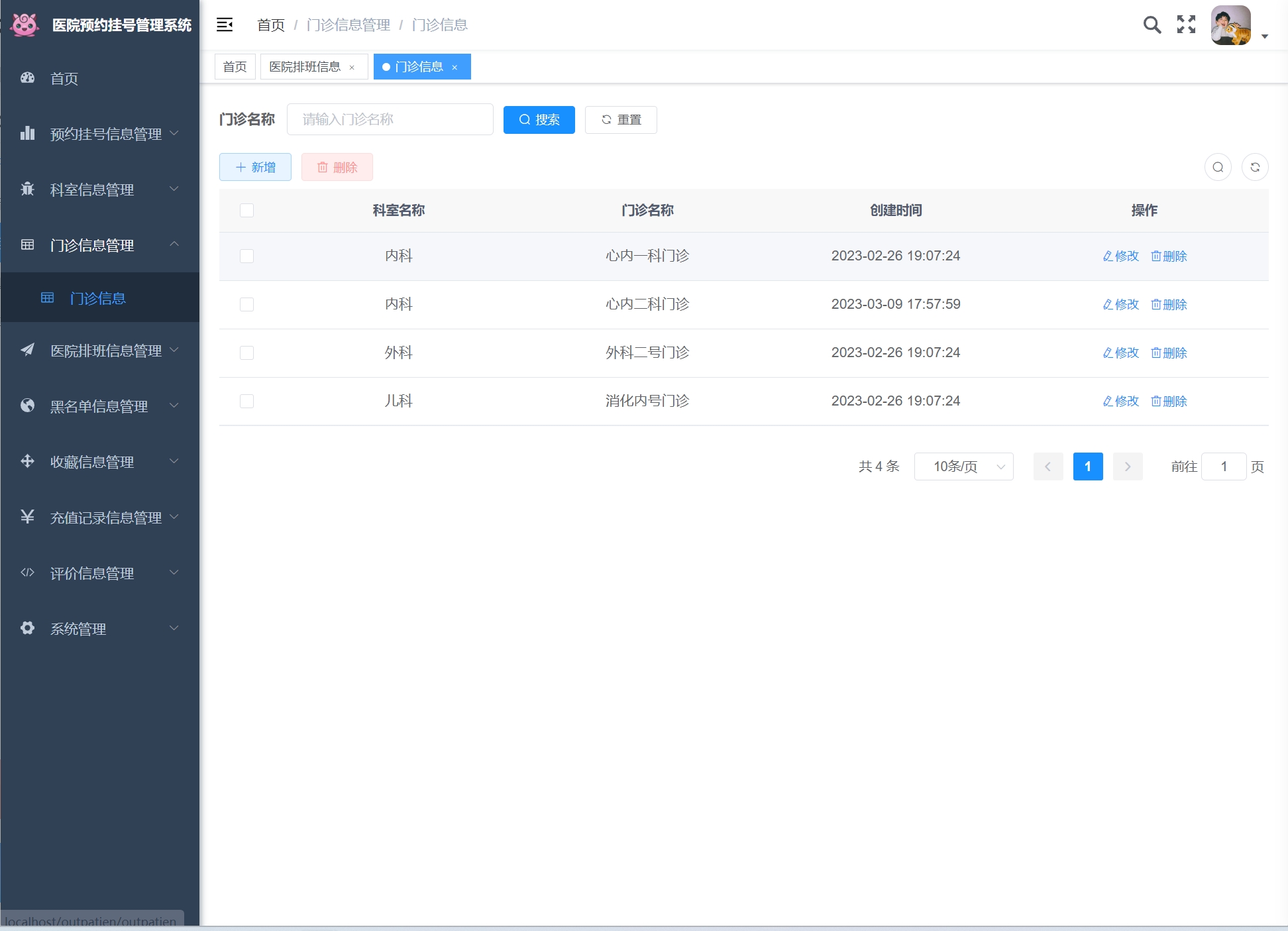This screenshot has height=931, width=1288.
Task: Switch to the 医院排班信息 tab
Action: click(314, 67)
